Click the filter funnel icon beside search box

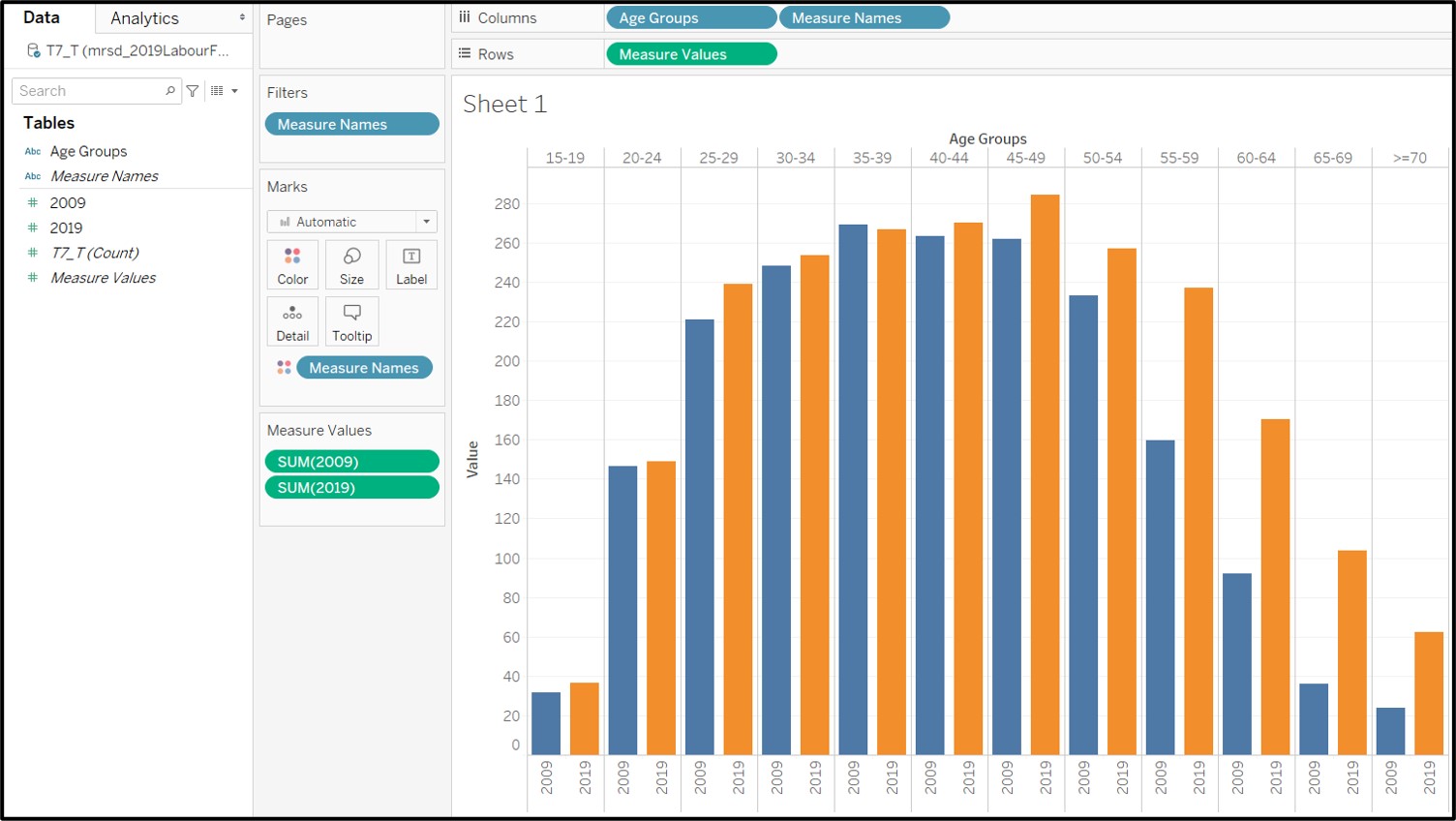click(x=192, y=90)
